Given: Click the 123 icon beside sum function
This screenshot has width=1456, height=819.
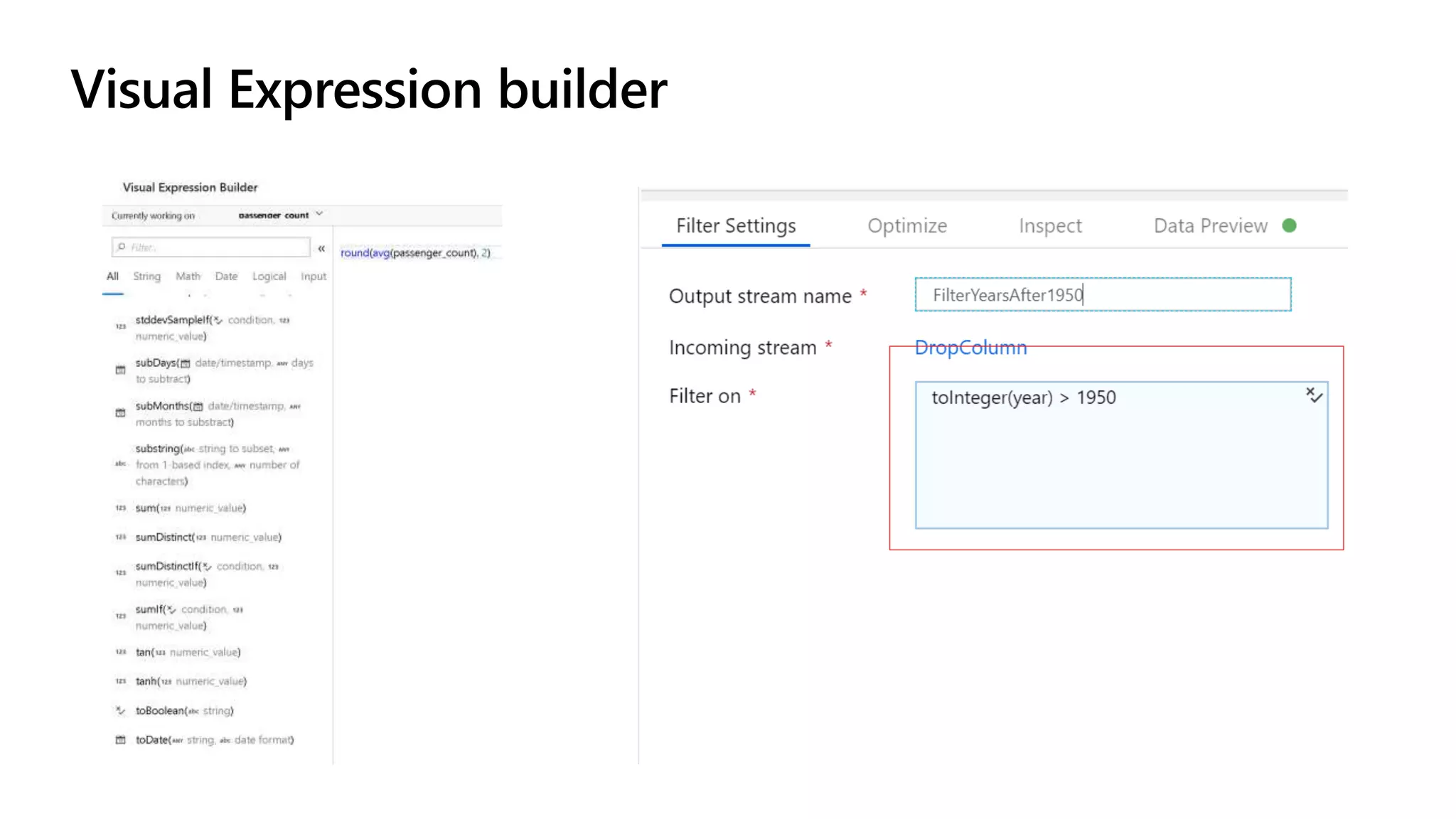Looking at the screenshot, I should [x=120, y=508].
